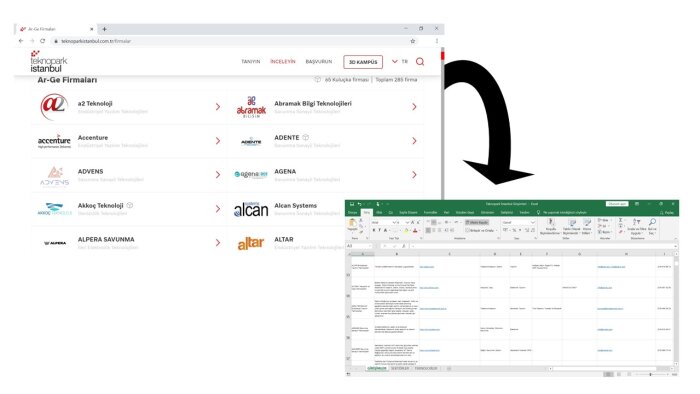Open Sırala ve Filtre Uygula
The image size is (700, 394).
637,227
